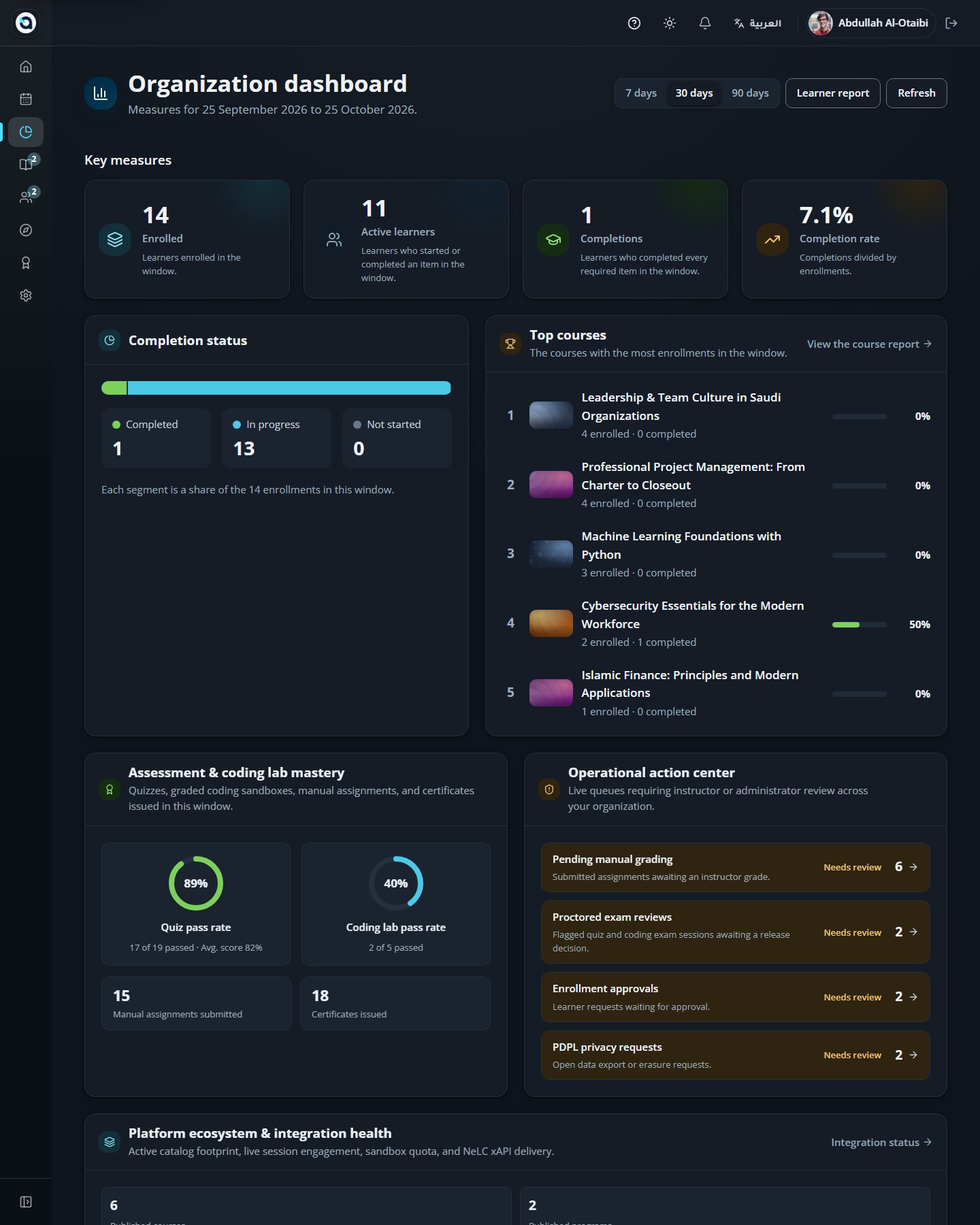Click the Cybersecurity Essentials course thumbnail

click(x=551, y=623)
